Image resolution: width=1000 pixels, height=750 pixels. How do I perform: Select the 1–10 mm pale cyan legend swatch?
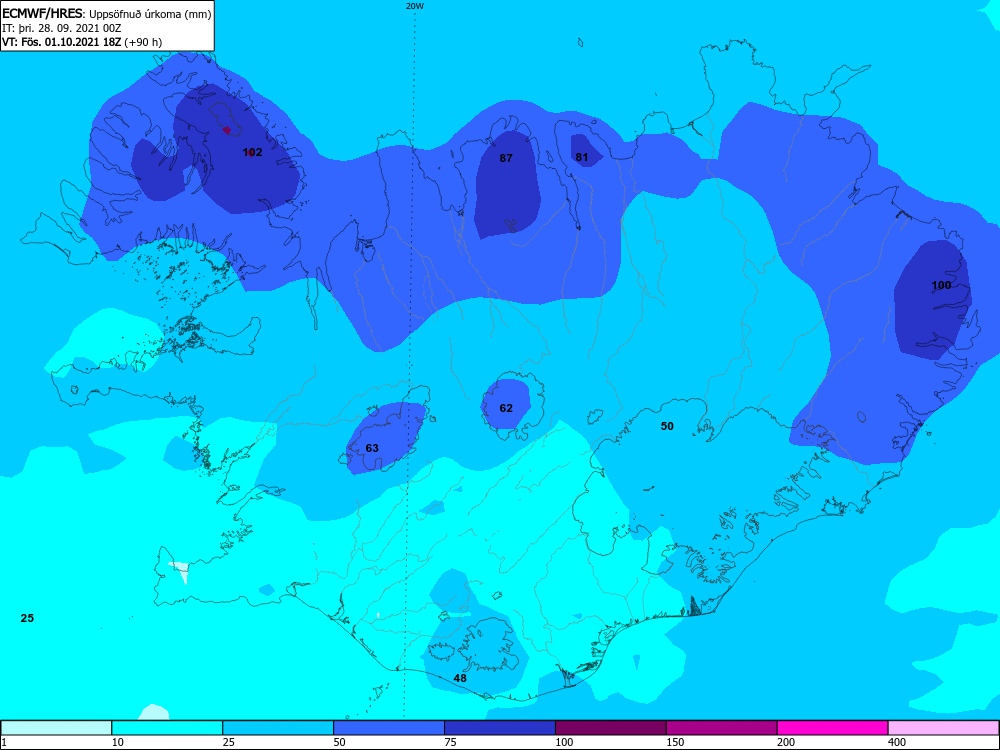(x=56, y=728)
